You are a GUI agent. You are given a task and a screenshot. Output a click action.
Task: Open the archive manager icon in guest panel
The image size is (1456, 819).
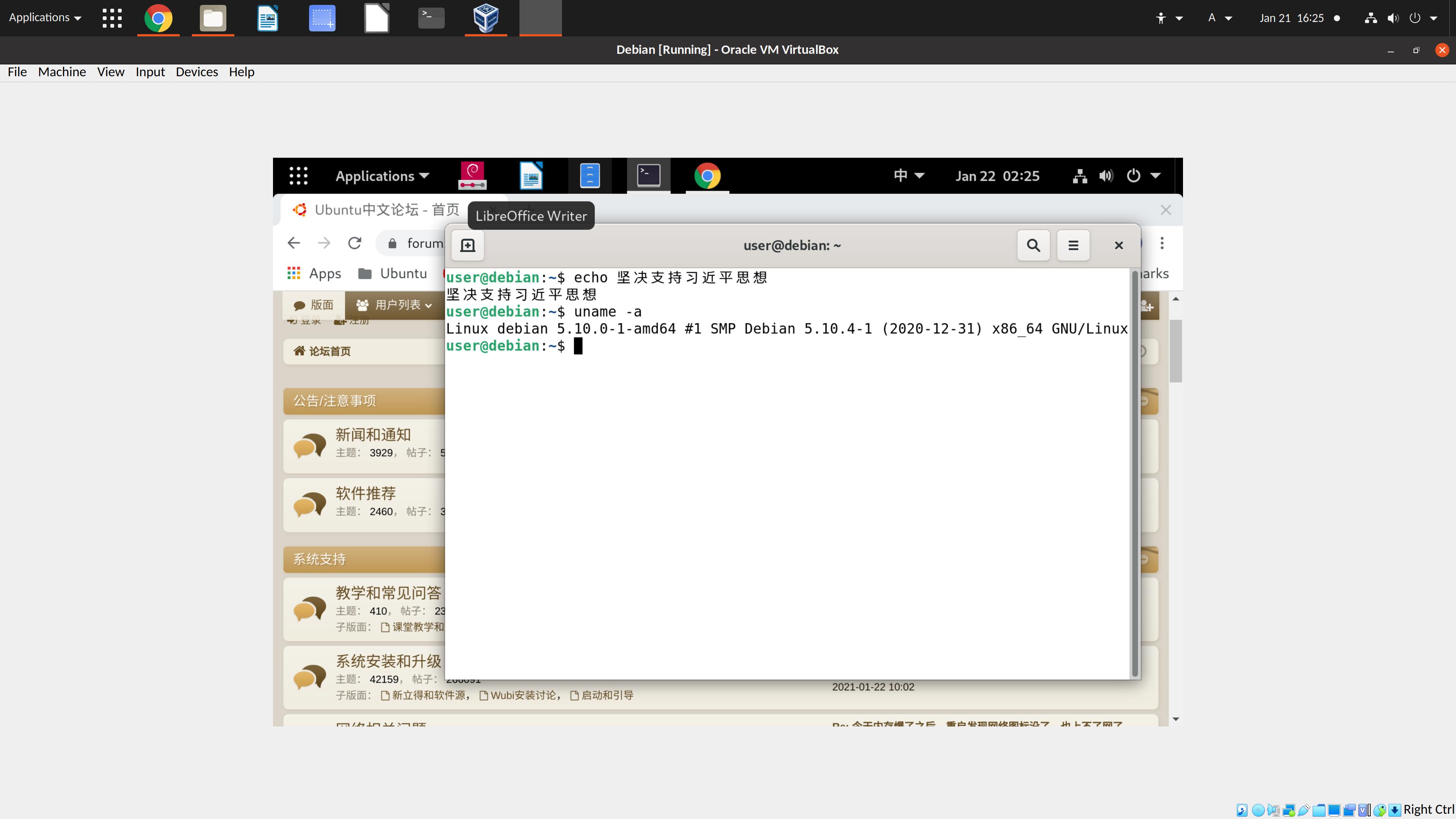point(590,176)
